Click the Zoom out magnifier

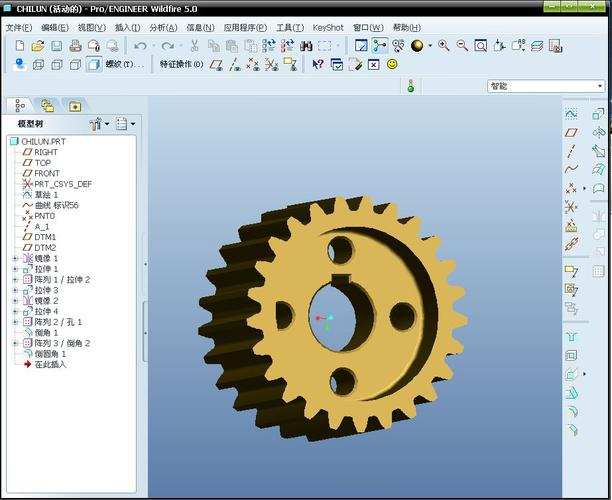pos(462,46)
